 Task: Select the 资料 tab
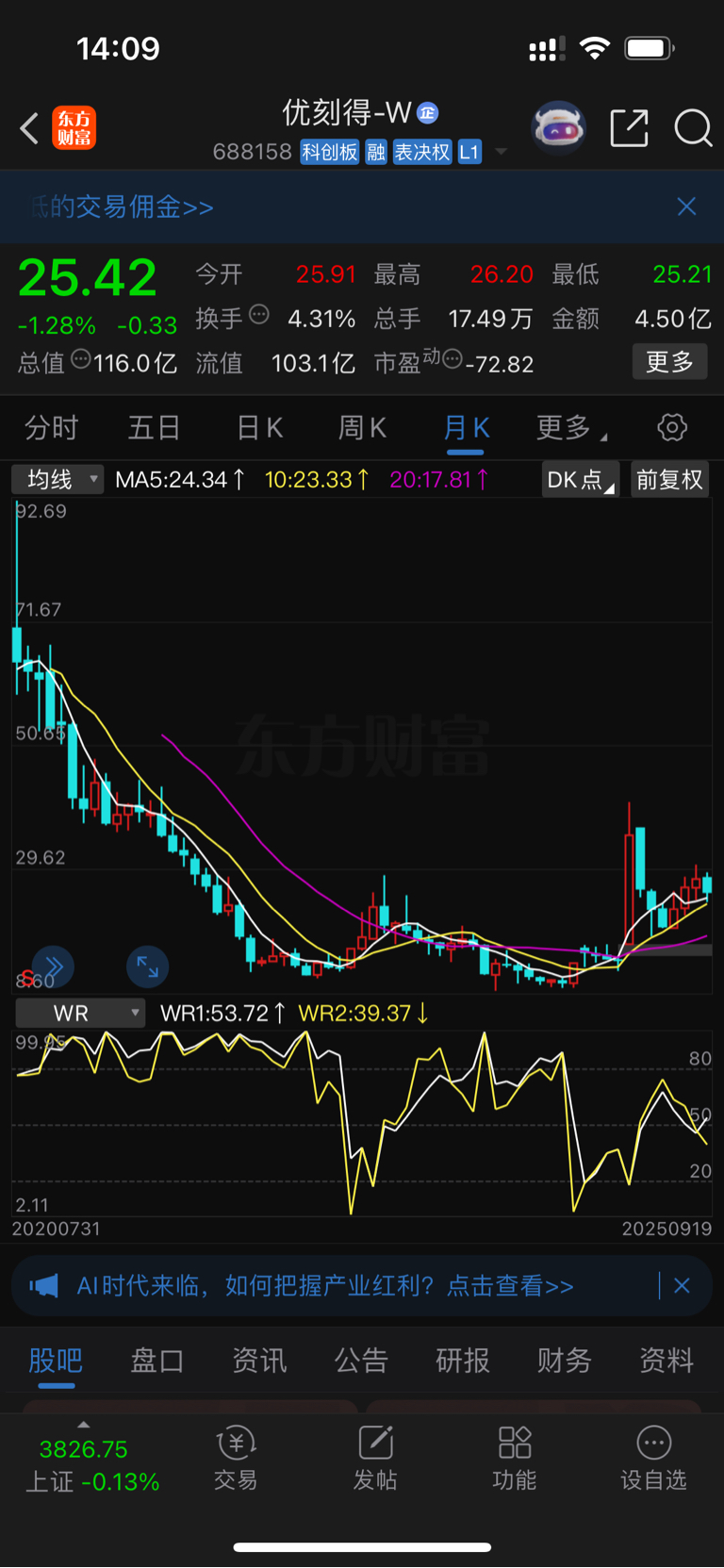[666, 1361]
